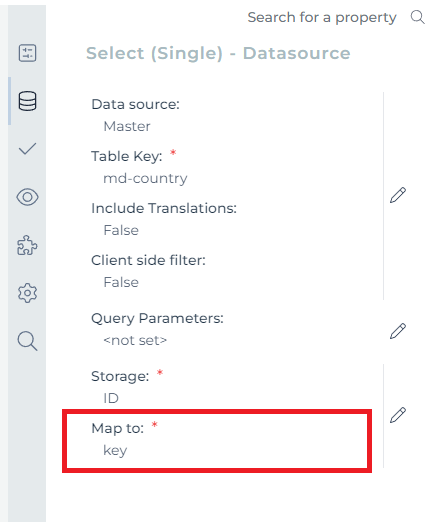
Task: Click the Table Key md-country value
Action: pos(145,178)
